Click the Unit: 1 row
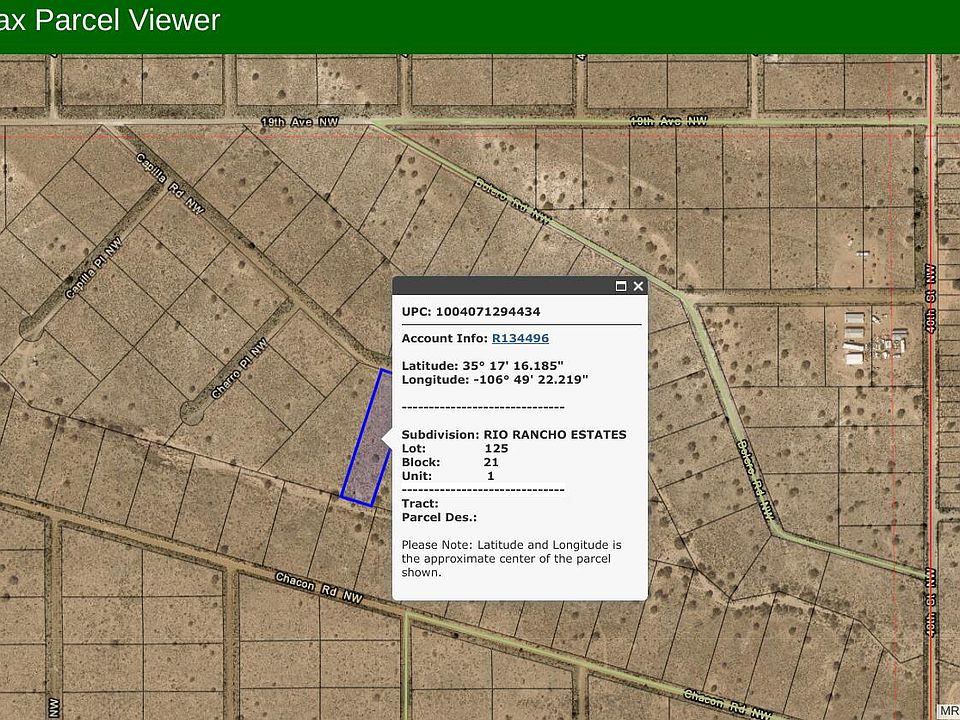This screenshot has height=720, width=960. 448,476
